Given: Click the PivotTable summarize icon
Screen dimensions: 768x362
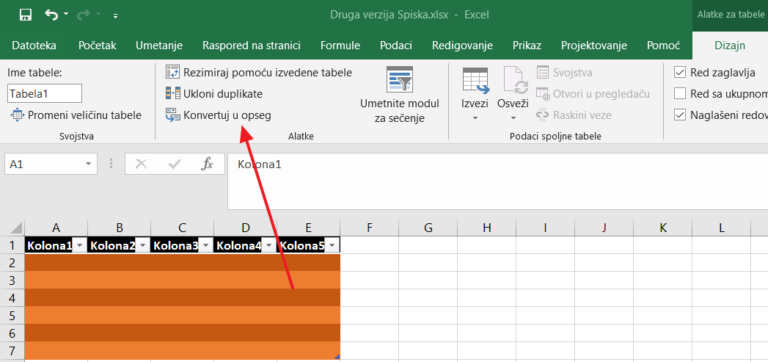Looking at the screenshot, I should (x=172, y=72).
